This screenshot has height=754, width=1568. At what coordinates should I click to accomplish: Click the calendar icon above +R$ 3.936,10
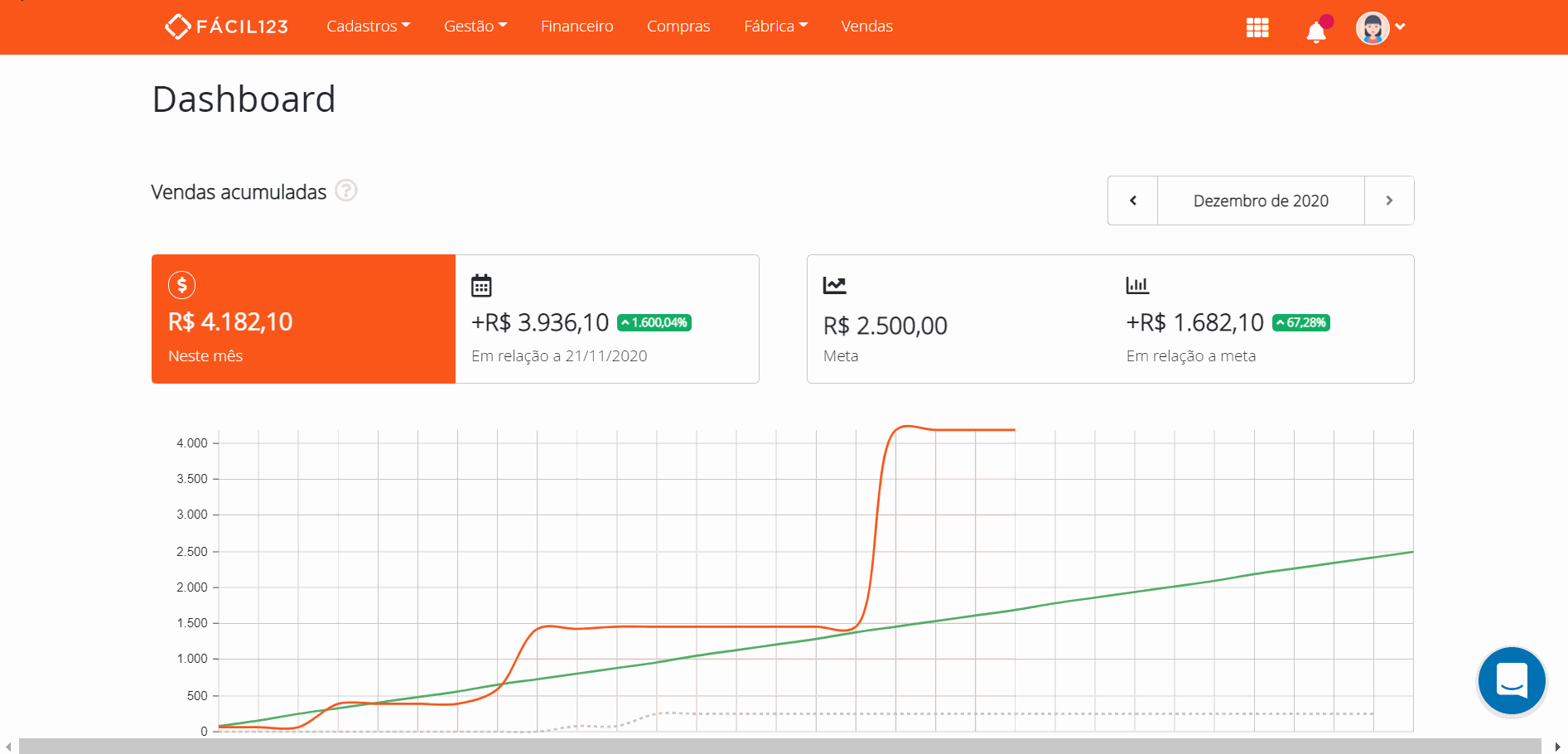pos(481,286)
